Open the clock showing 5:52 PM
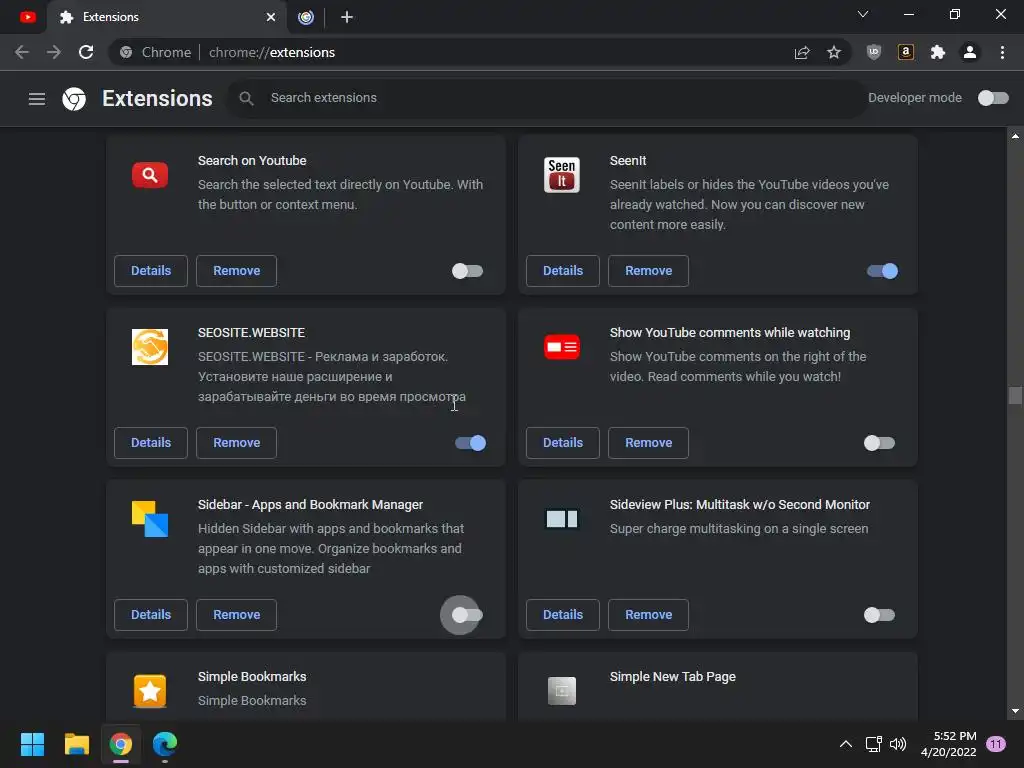The height and width of the screenshot is (768, 1024). [948, 744]
